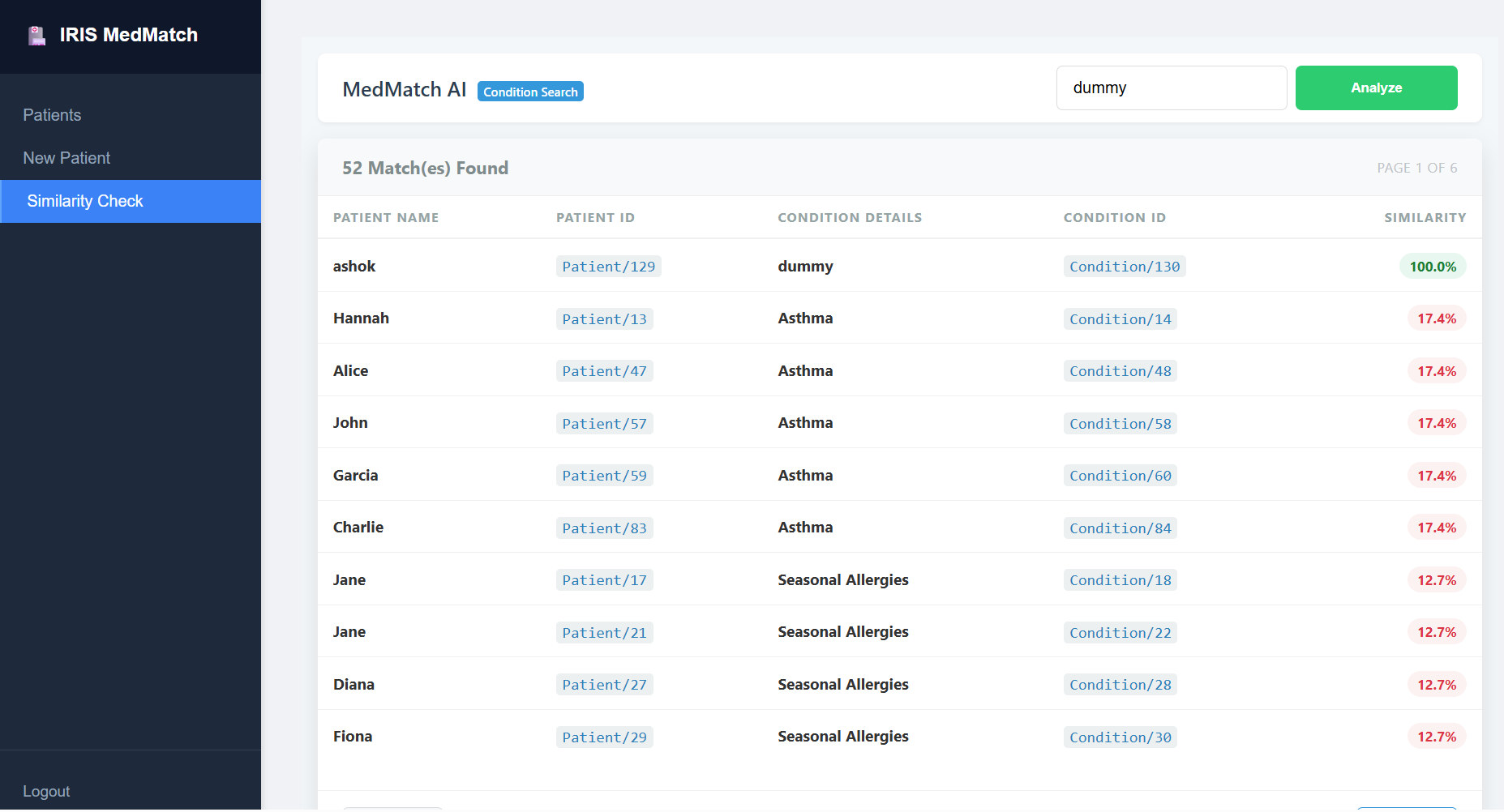Go to New Patient in sidebar
The image size is (1504, 812).
tap(66, 158)
